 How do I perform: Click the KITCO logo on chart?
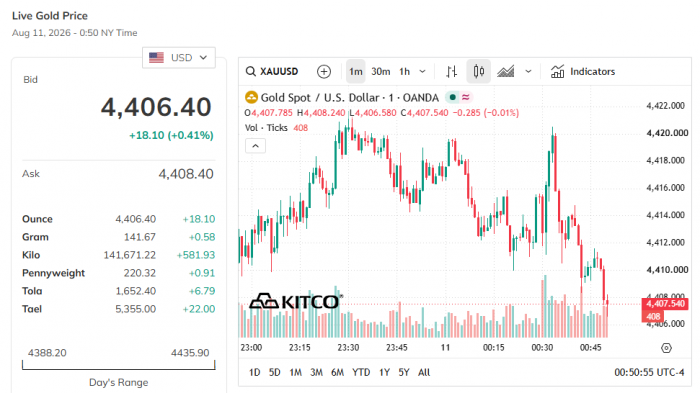click(295, 301)
